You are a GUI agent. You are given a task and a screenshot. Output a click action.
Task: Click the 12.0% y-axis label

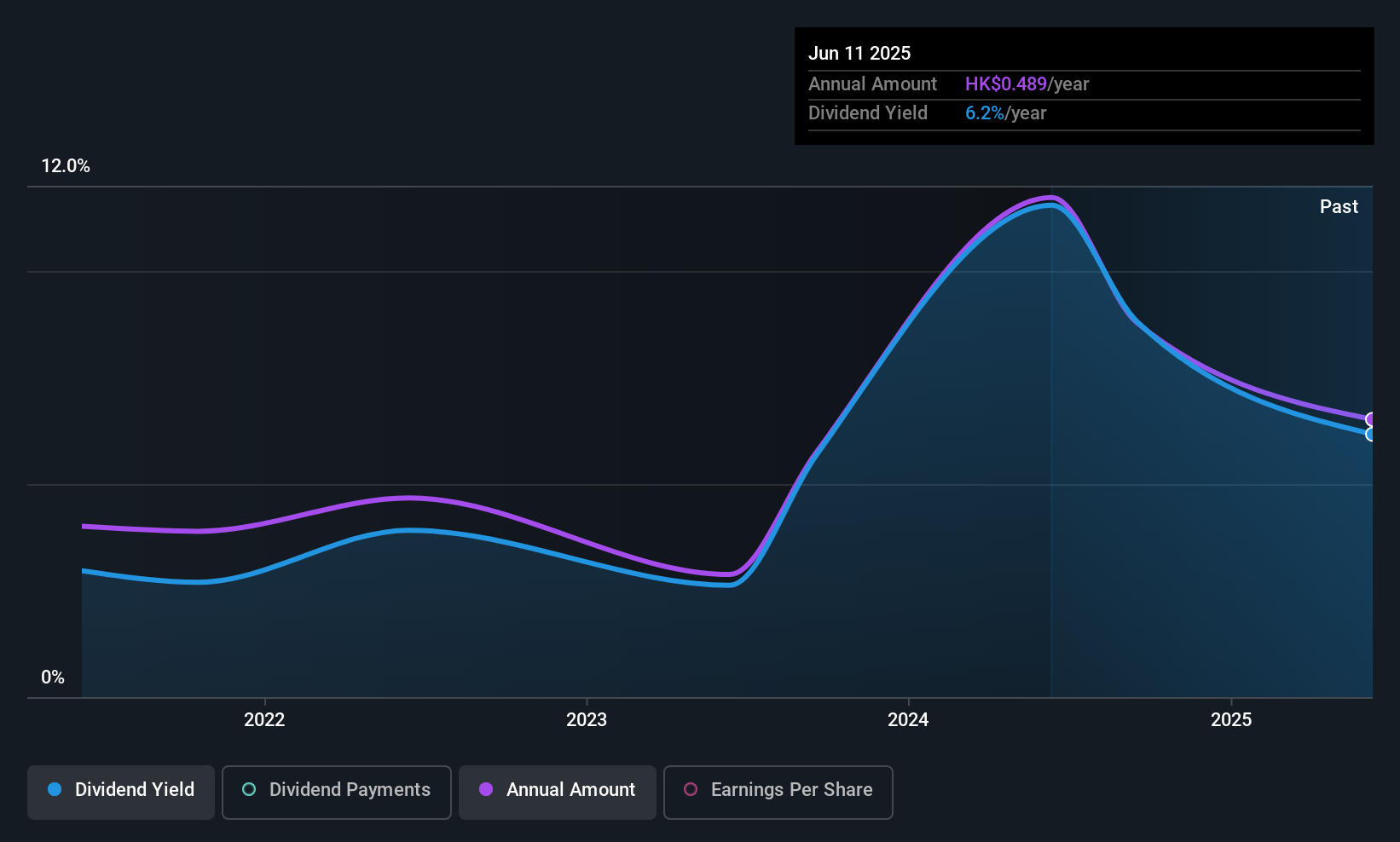(x=66, y=166)
